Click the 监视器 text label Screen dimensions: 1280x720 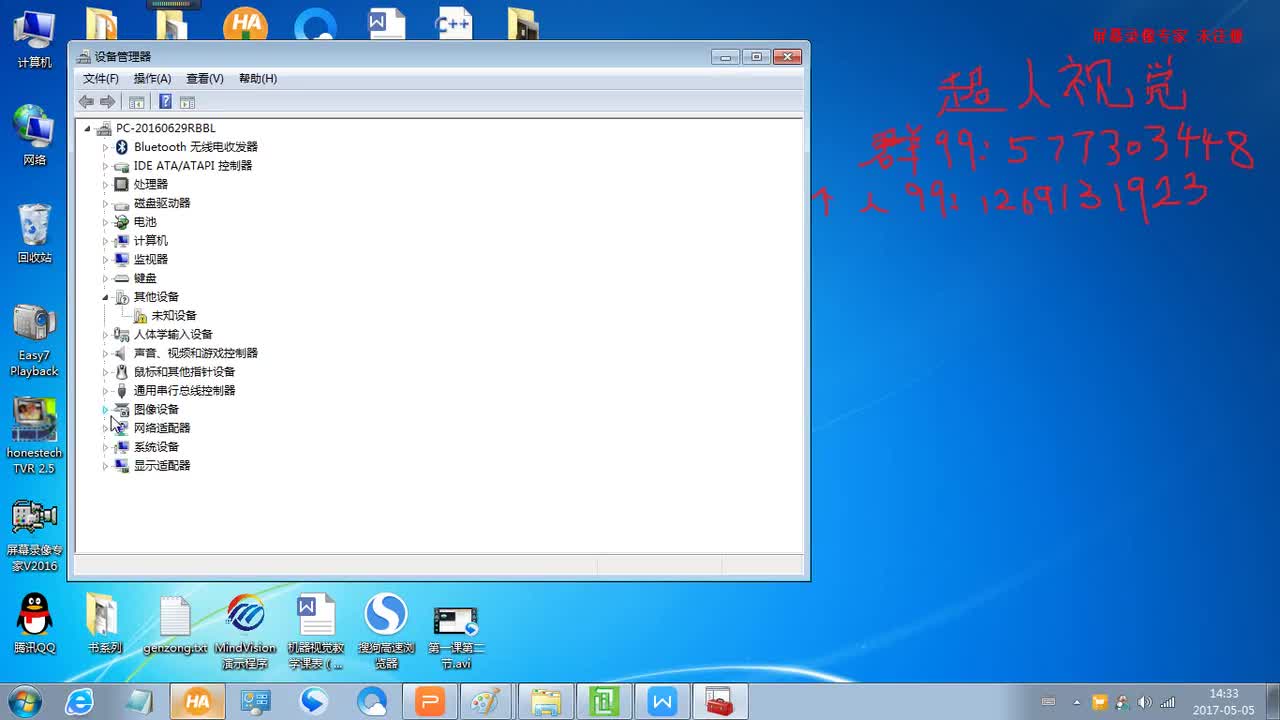151,259
